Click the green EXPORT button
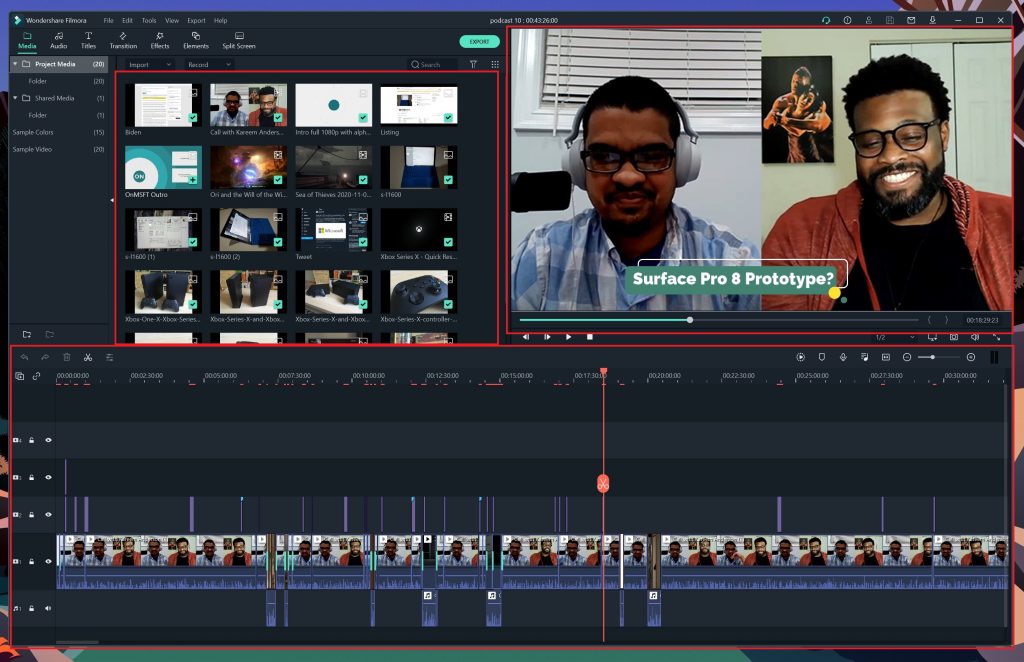1024x662 pixels. click(479, 42)
